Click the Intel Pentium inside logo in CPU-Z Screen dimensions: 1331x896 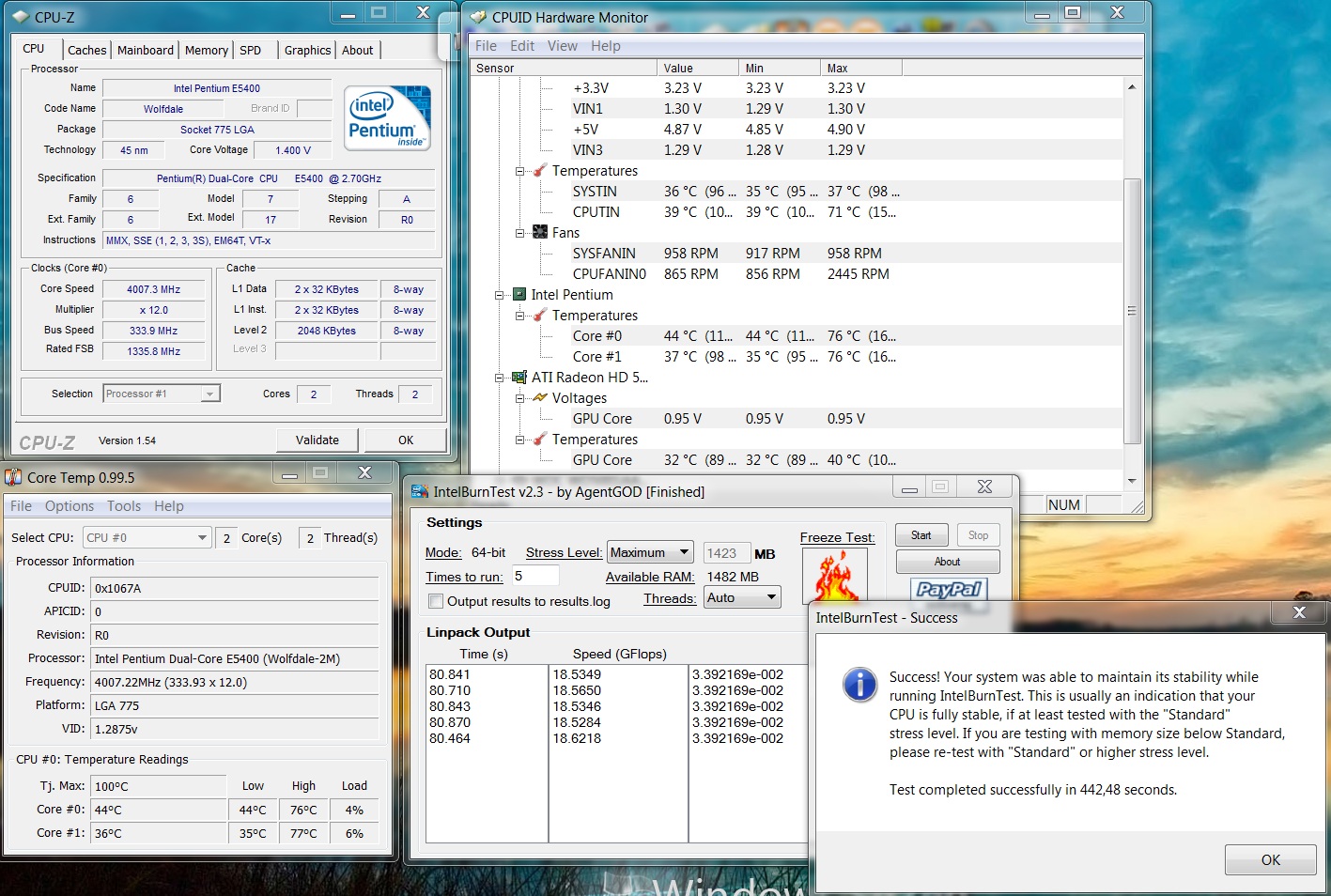coord(387,118)
